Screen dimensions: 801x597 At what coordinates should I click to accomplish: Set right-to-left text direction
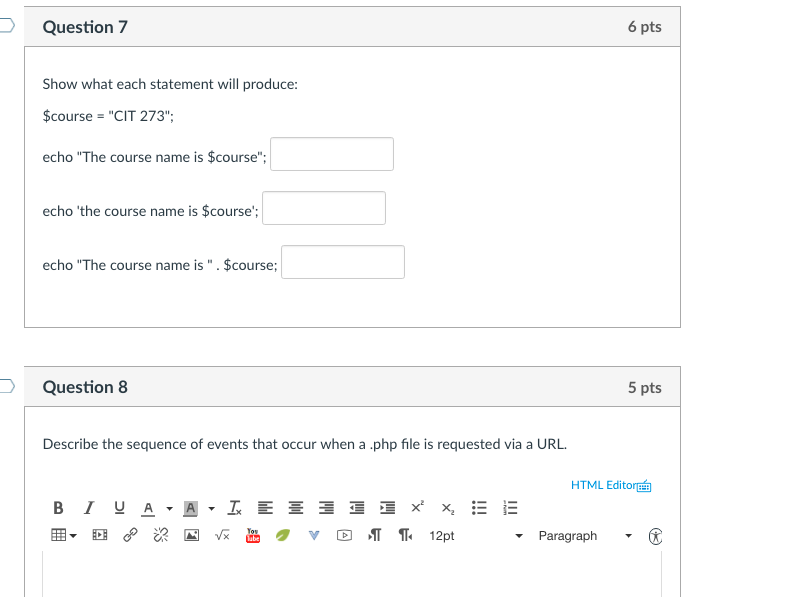tap(405, 535)
